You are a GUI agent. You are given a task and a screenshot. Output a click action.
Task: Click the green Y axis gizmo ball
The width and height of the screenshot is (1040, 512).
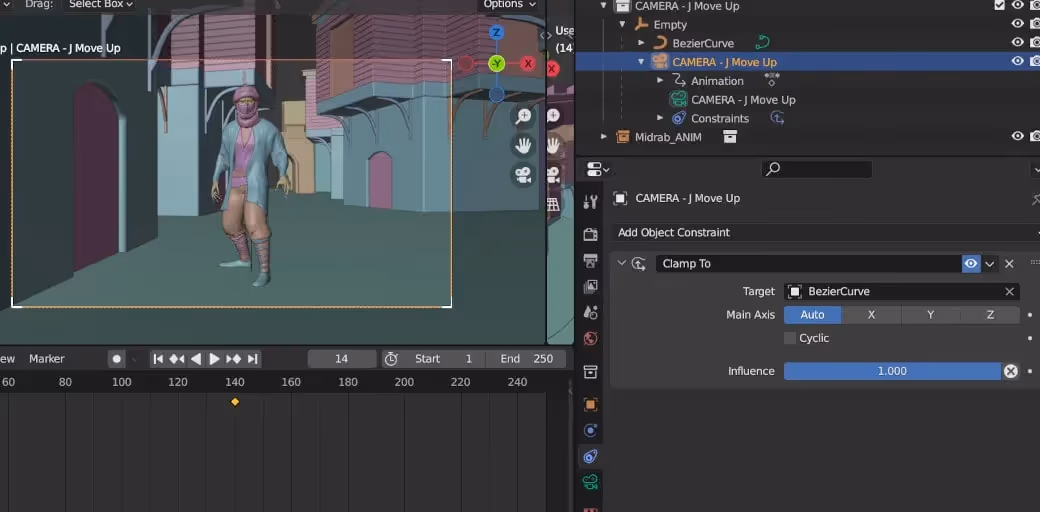pos(497,64)
